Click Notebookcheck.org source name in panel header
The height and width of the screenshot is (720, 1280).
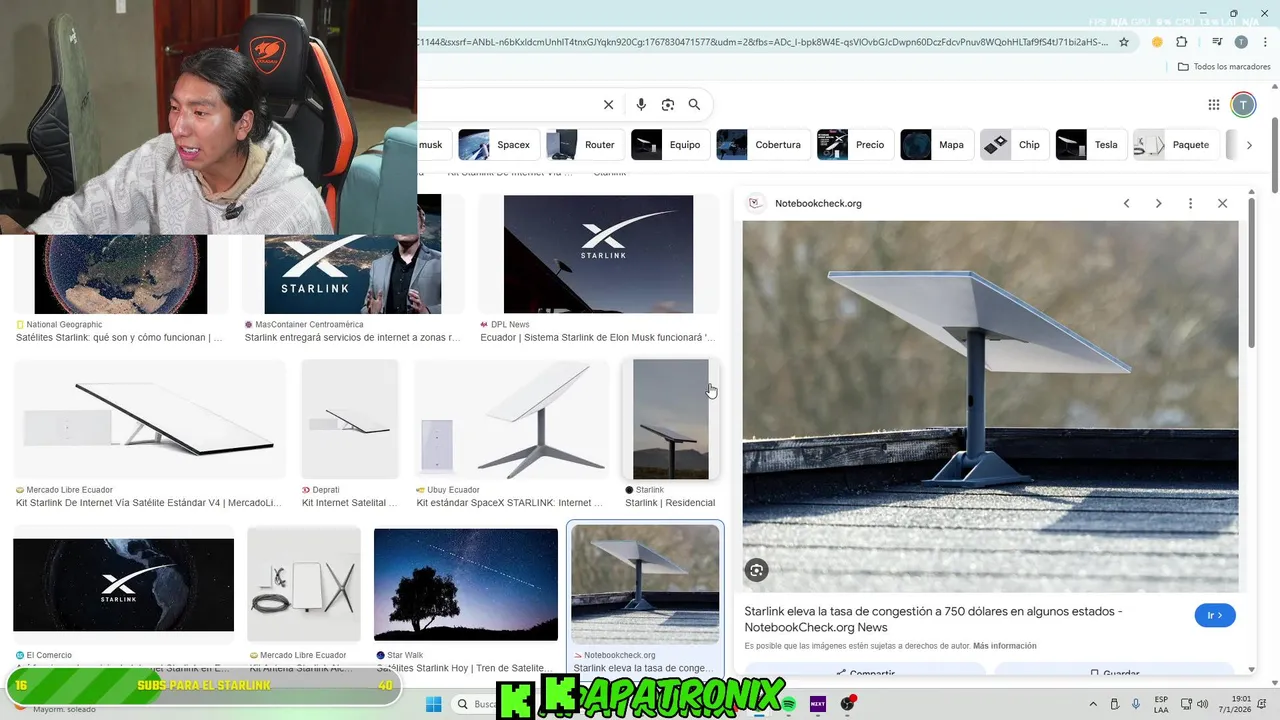818,203
